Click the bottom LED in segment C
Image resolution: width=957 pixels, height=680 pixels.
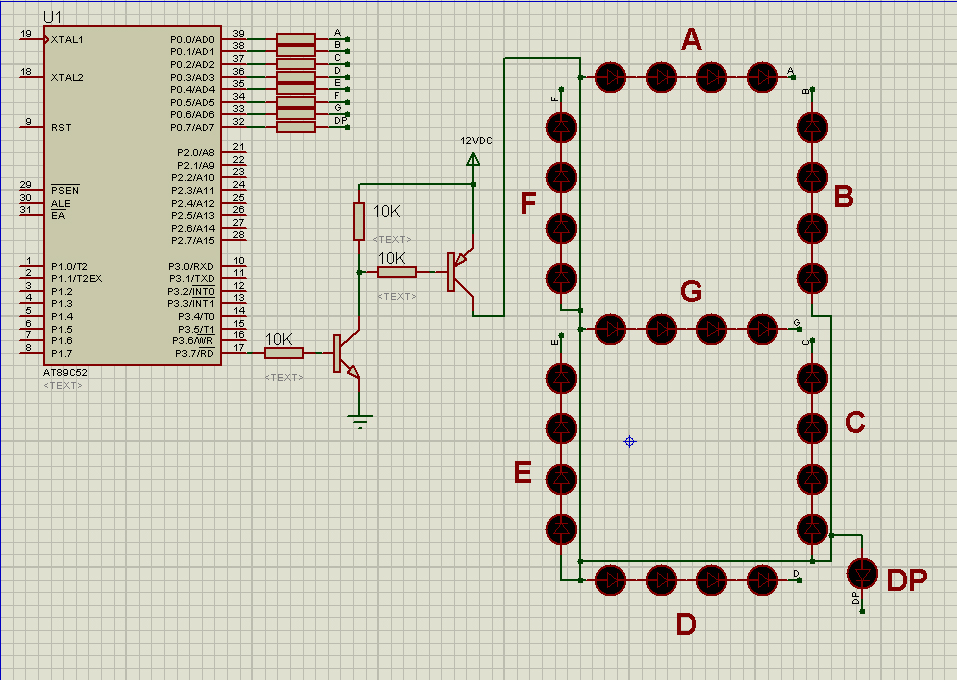click(x=812, y=527)
